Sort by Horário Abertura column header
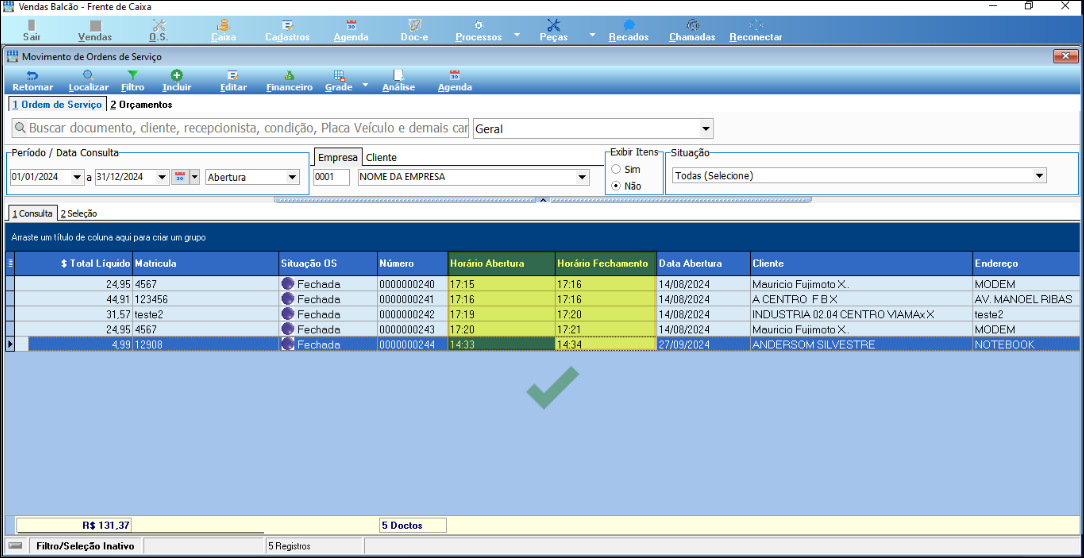1084x558 pixels. 501,263
